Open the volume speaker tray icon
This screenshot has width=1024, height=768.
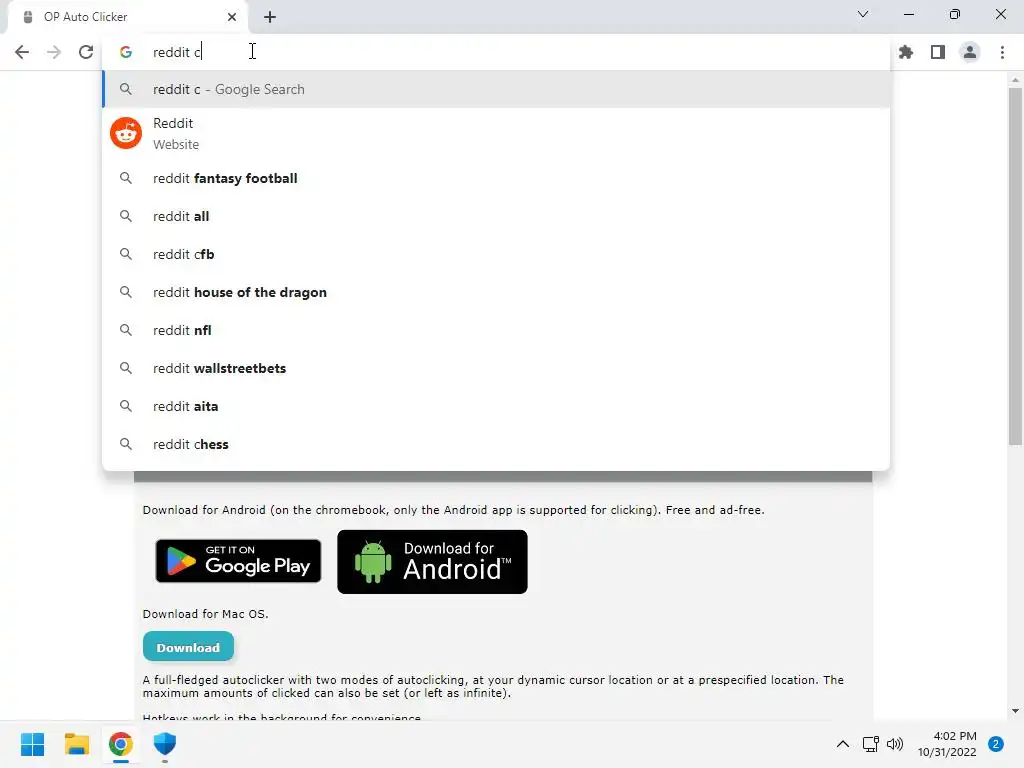point(895,744)
